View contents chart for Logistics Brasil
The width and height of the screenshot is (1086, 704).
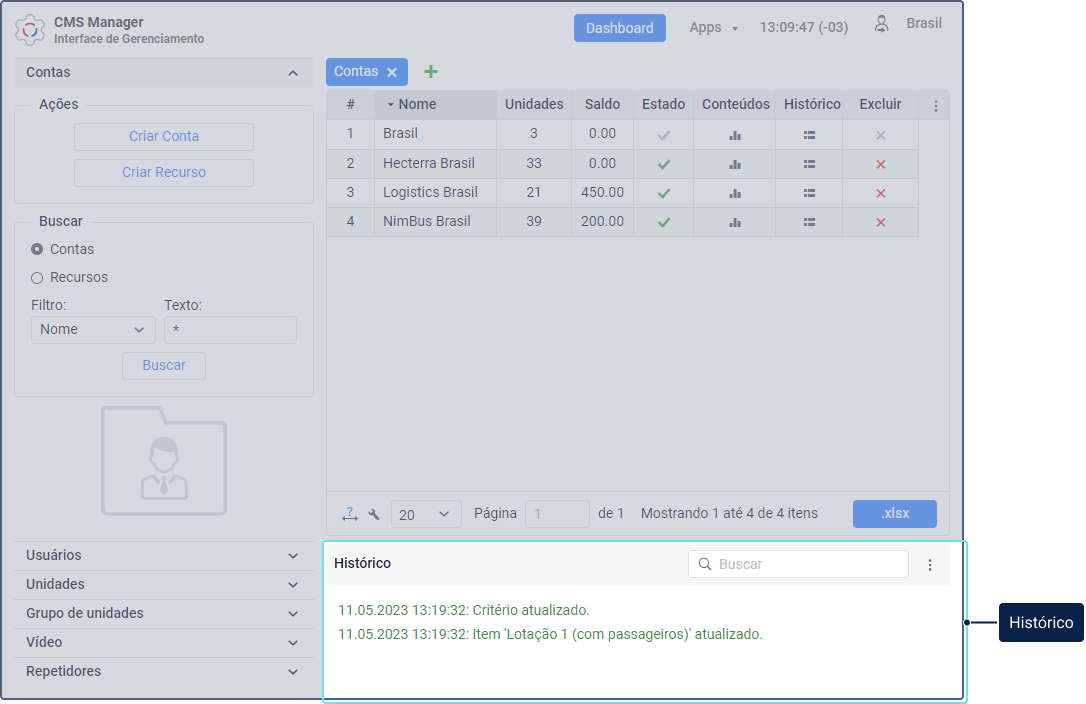point(735,193)
